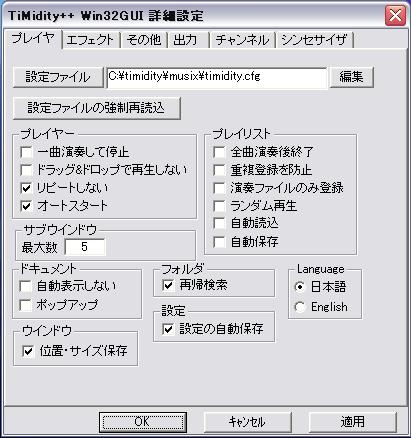Image resolution: width=411 pixels, height=438 pixels.
Task: Enable ランダム再生 in playlist options
Action: pos(219,206)
